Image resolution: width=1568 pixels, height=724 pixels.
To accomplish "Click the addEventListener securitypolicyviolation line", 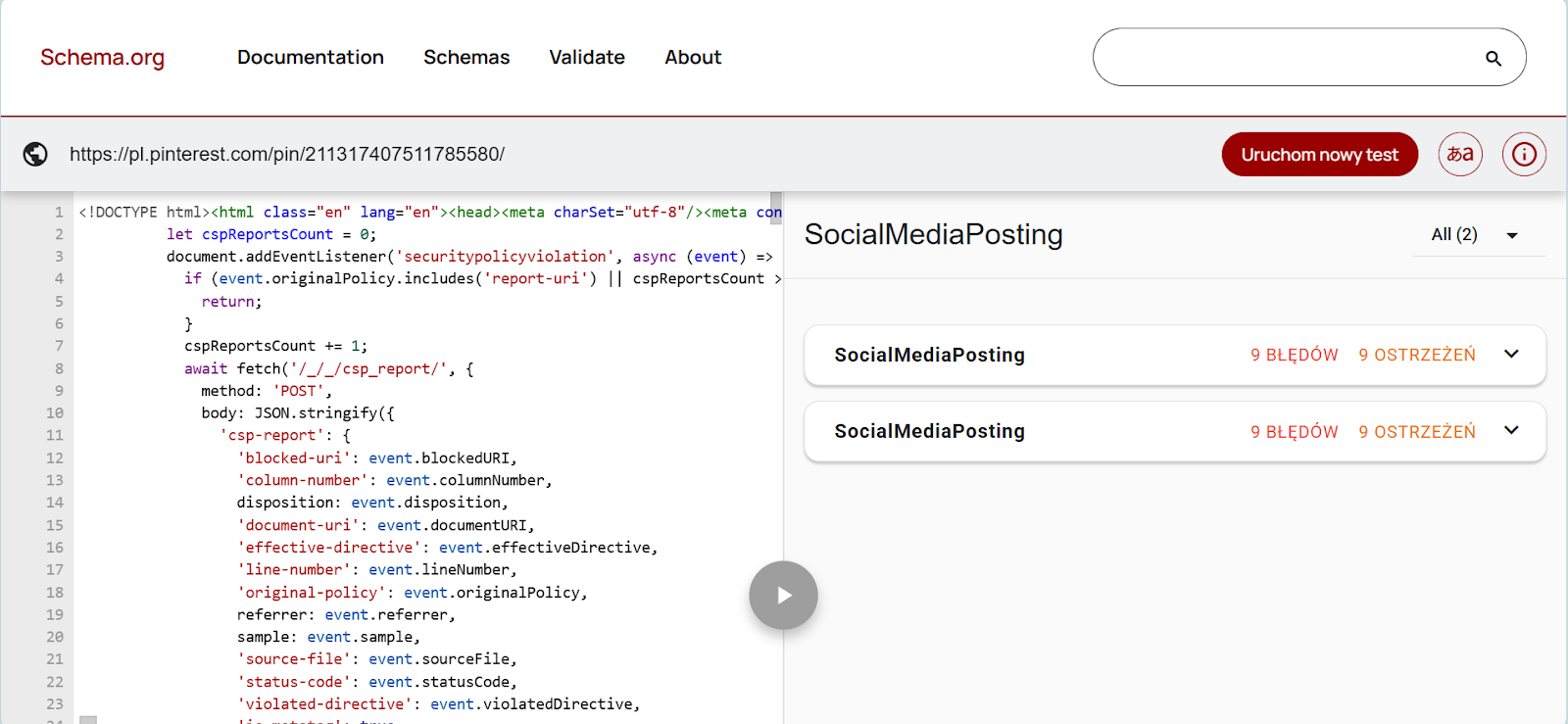I will point(469,257).
